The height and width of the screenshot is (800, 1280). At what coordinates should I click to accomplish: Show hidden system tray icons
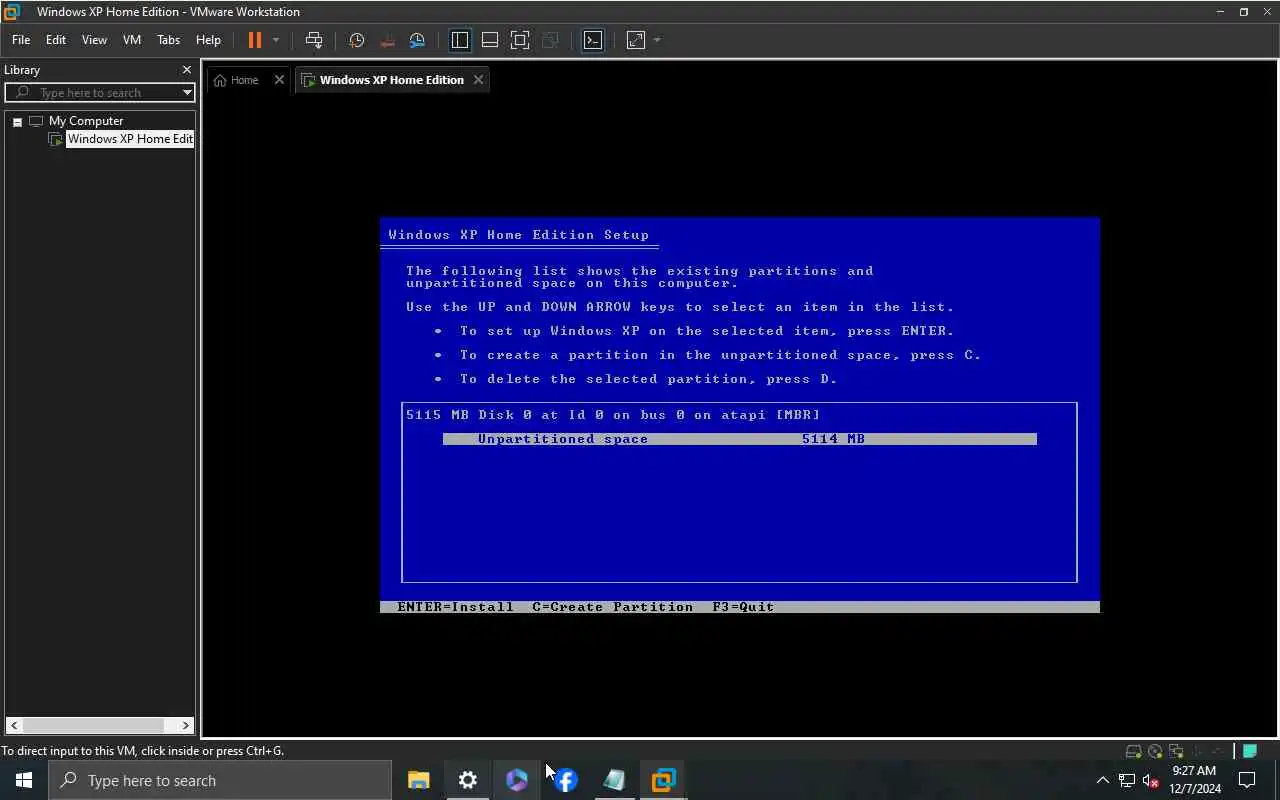(1102, 780)
